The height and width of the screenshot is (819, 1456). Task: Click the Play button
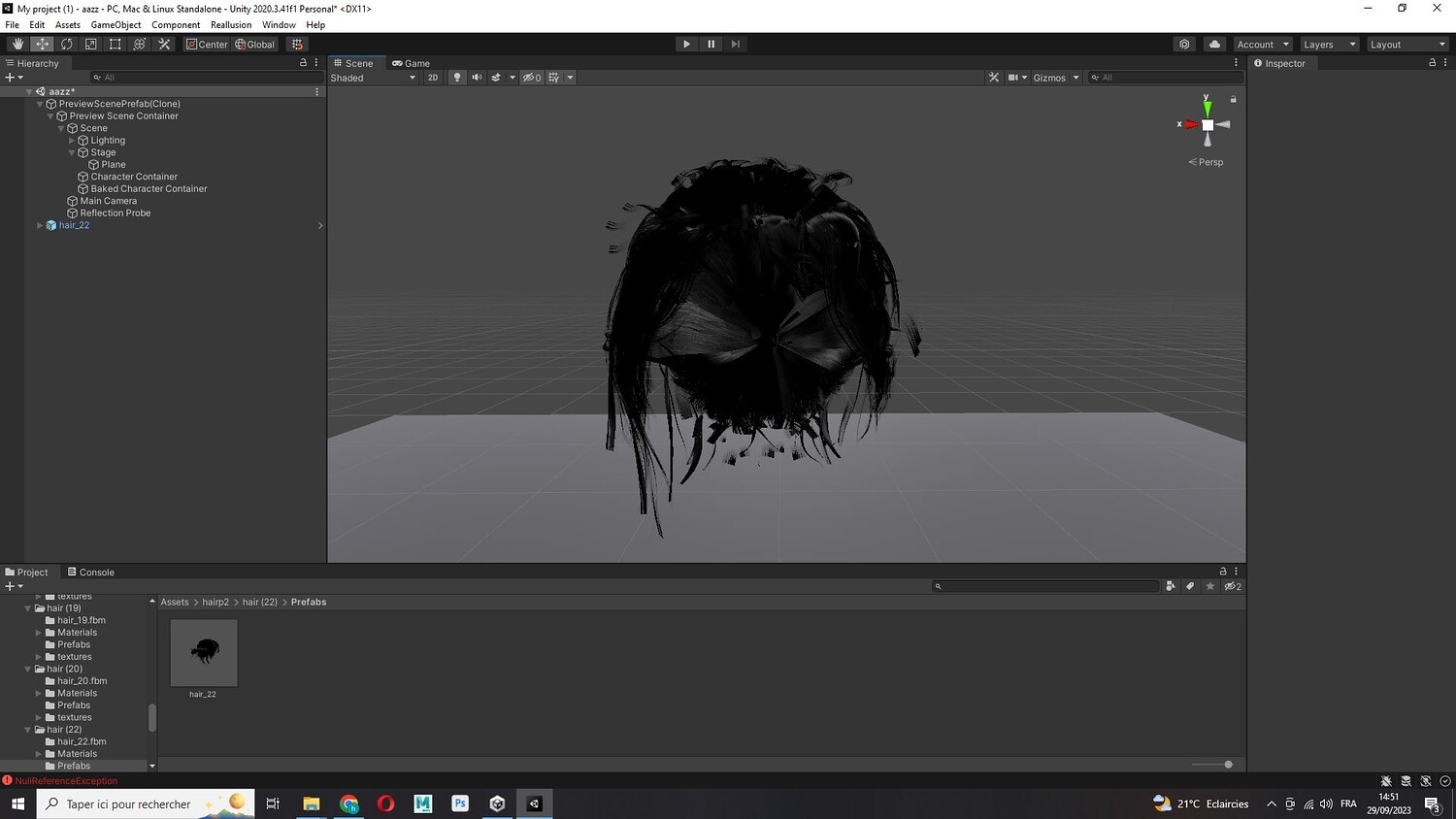(686, 44)
